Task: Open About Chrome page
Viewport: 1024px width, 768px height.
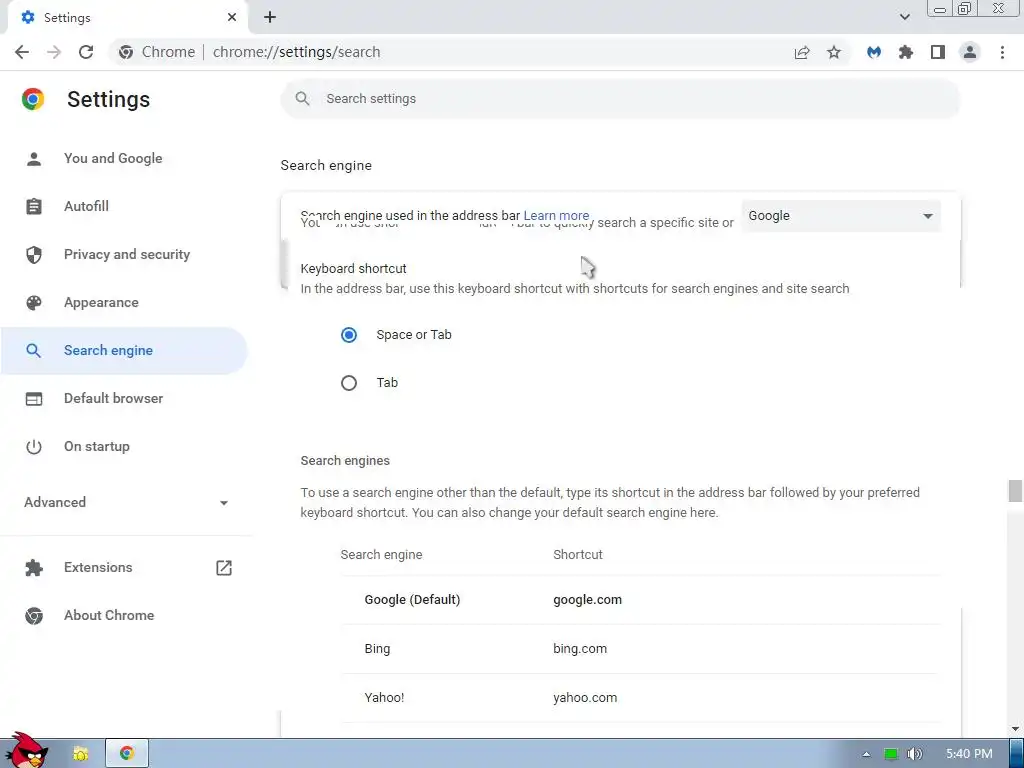Action: tap(109, 615)
